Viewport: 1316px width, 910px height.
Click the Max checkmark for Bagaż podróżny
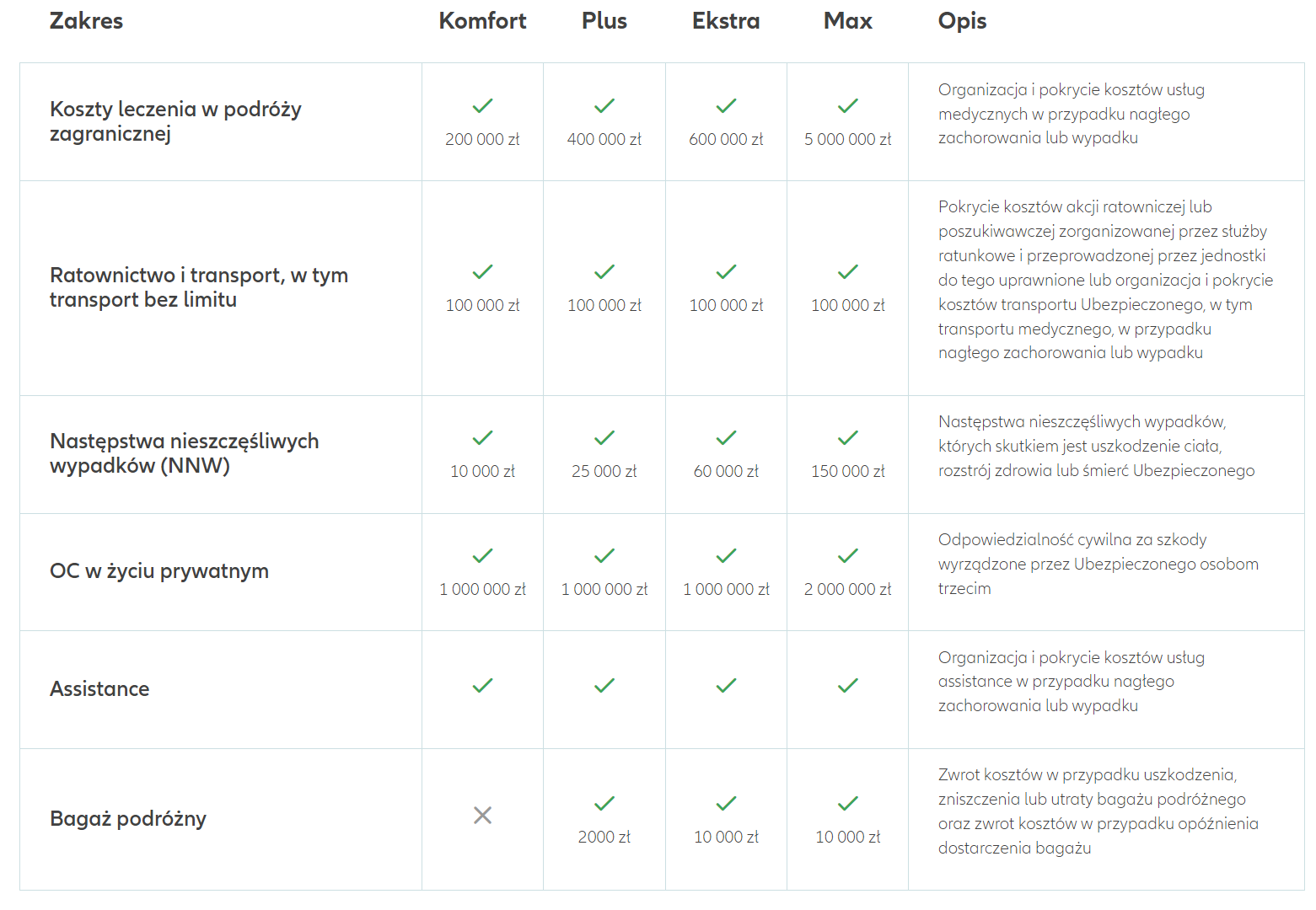(x=847, y=804)
